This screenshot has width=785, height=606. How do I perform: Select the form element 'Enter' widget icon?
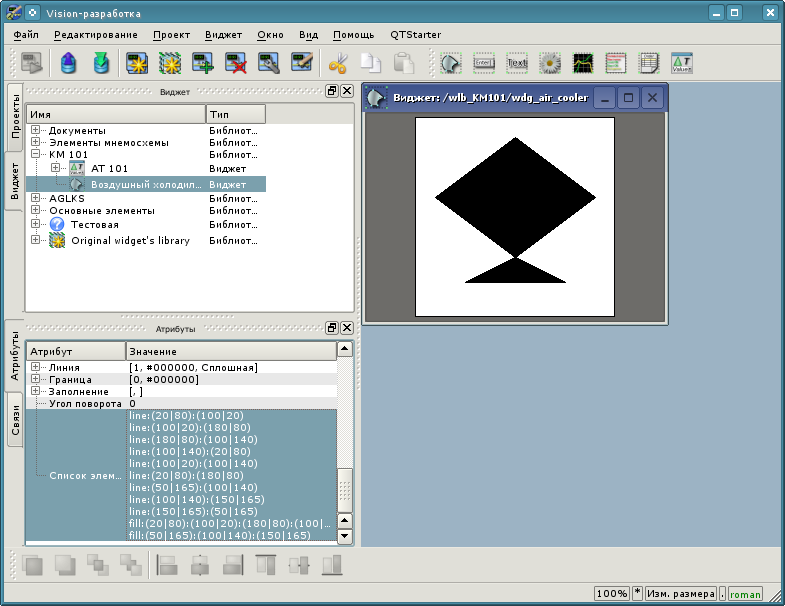484,64
